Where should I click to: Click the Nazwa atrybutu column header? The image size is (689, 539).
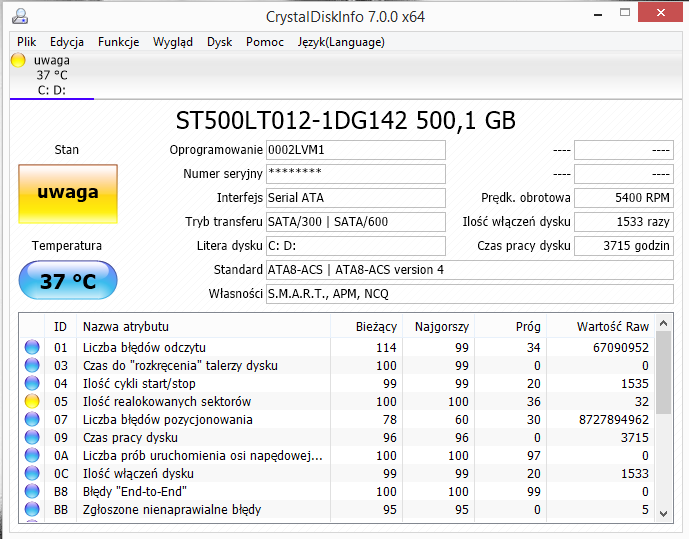pyautogui.click(x=203, y=326)
